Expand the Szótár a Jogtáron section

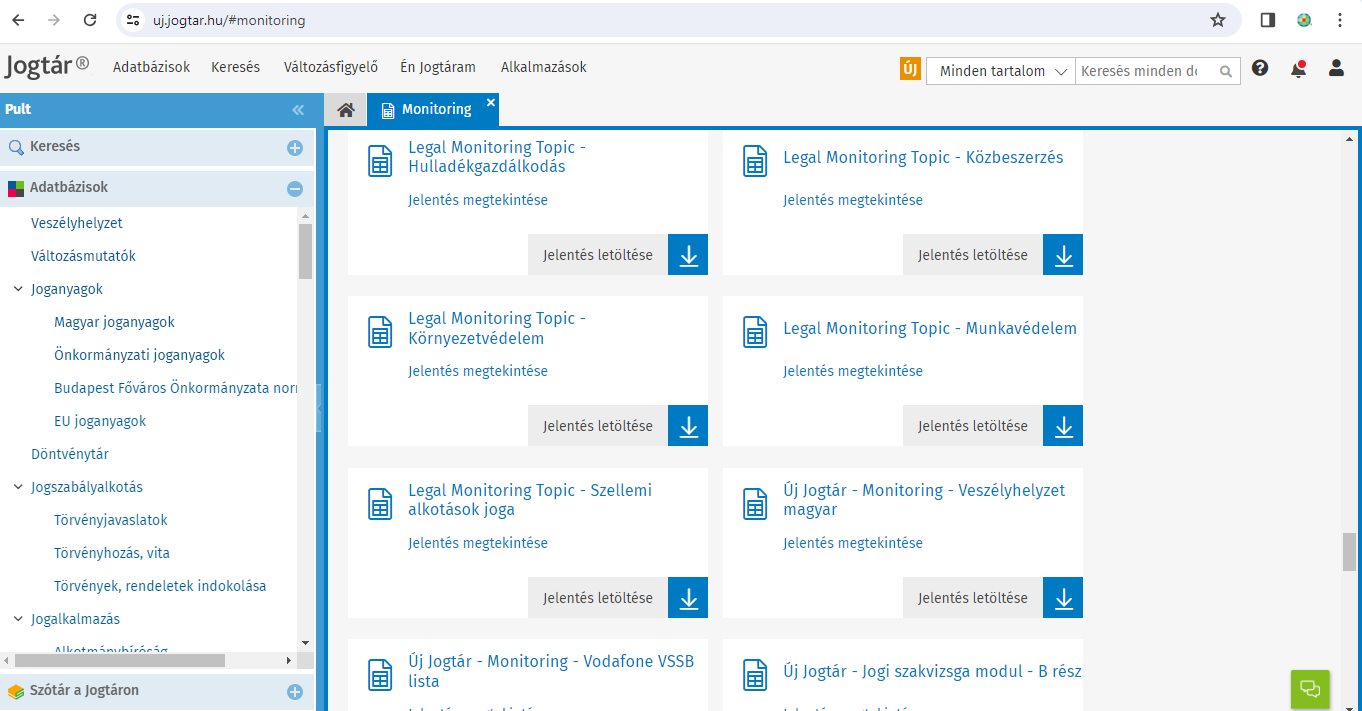click(x=295, y=691)
